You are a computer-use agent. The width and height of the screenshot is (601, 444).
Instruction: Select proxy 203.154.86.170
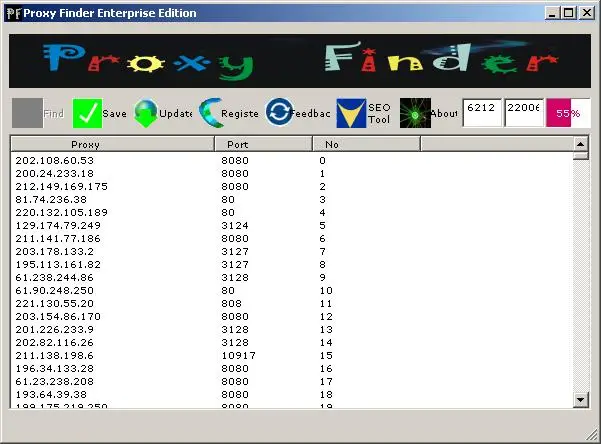tap(58, 316)
